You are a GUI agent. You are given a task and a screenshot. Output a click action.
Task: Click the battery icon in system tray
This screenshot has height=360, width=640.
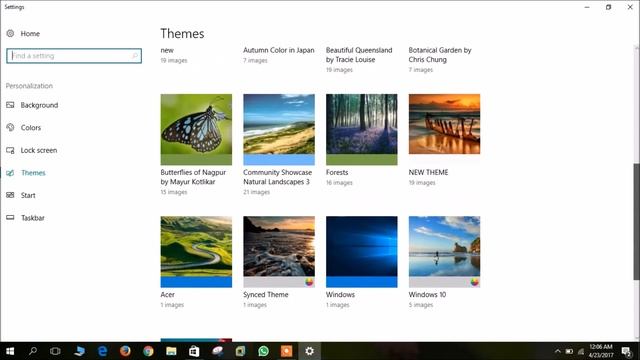569,351
